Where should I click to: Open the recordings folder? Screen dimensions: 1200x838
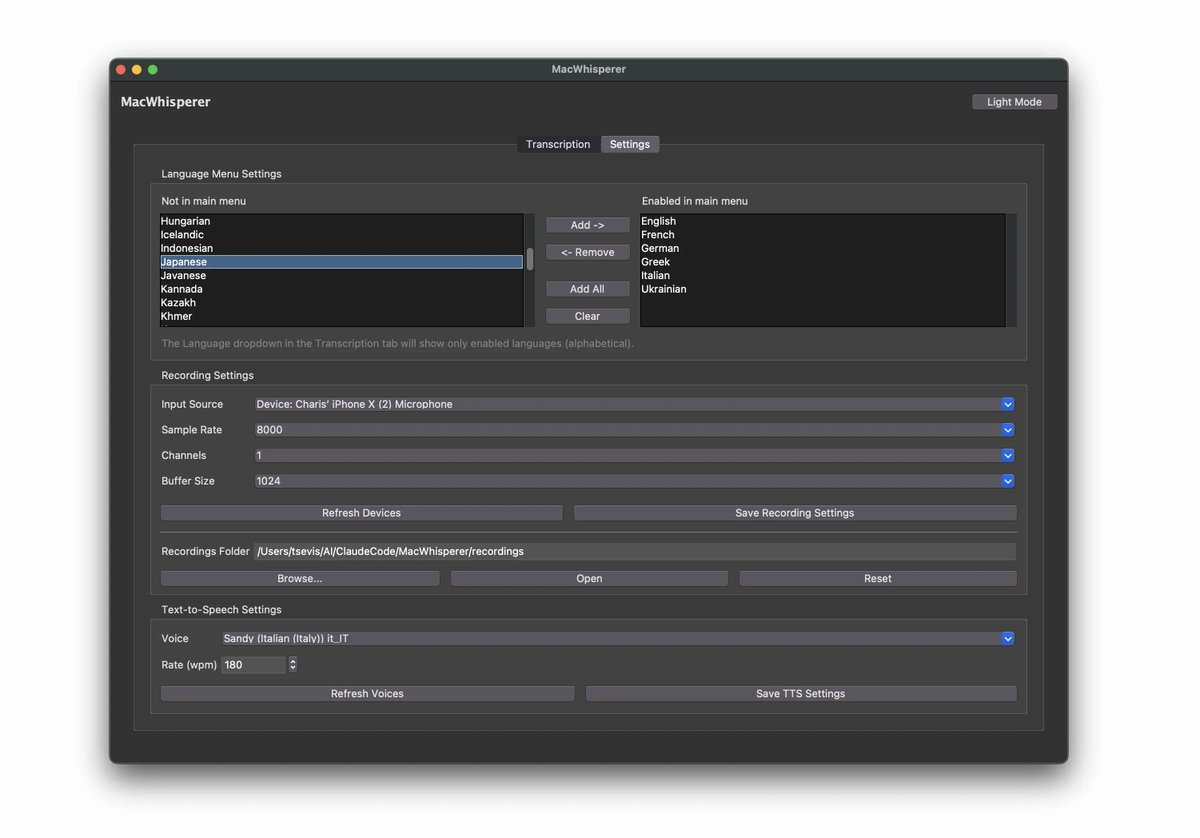click(x=589, y=578)
